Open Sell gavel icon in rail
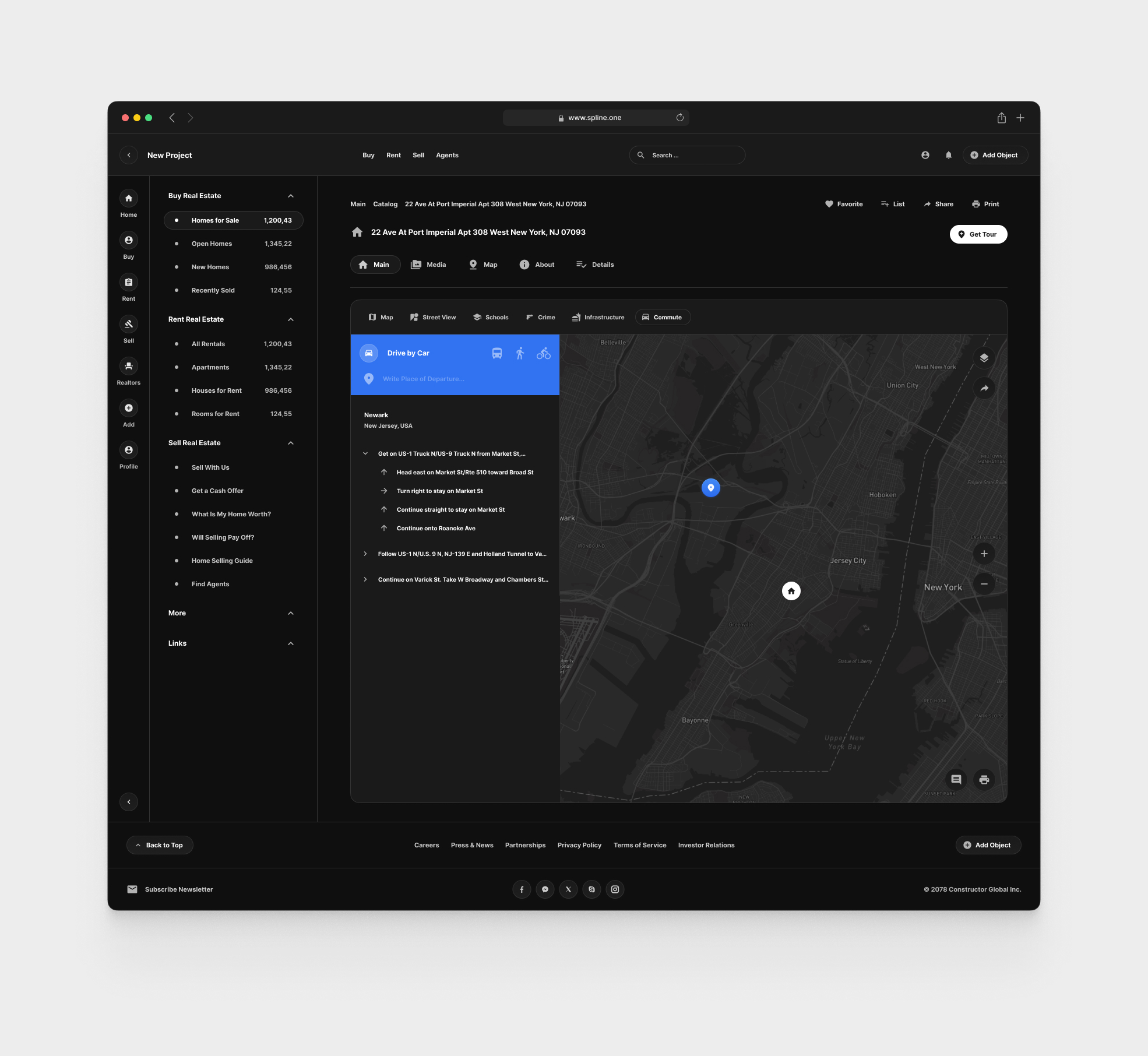 pyautogui.click(x=129, y=325)
